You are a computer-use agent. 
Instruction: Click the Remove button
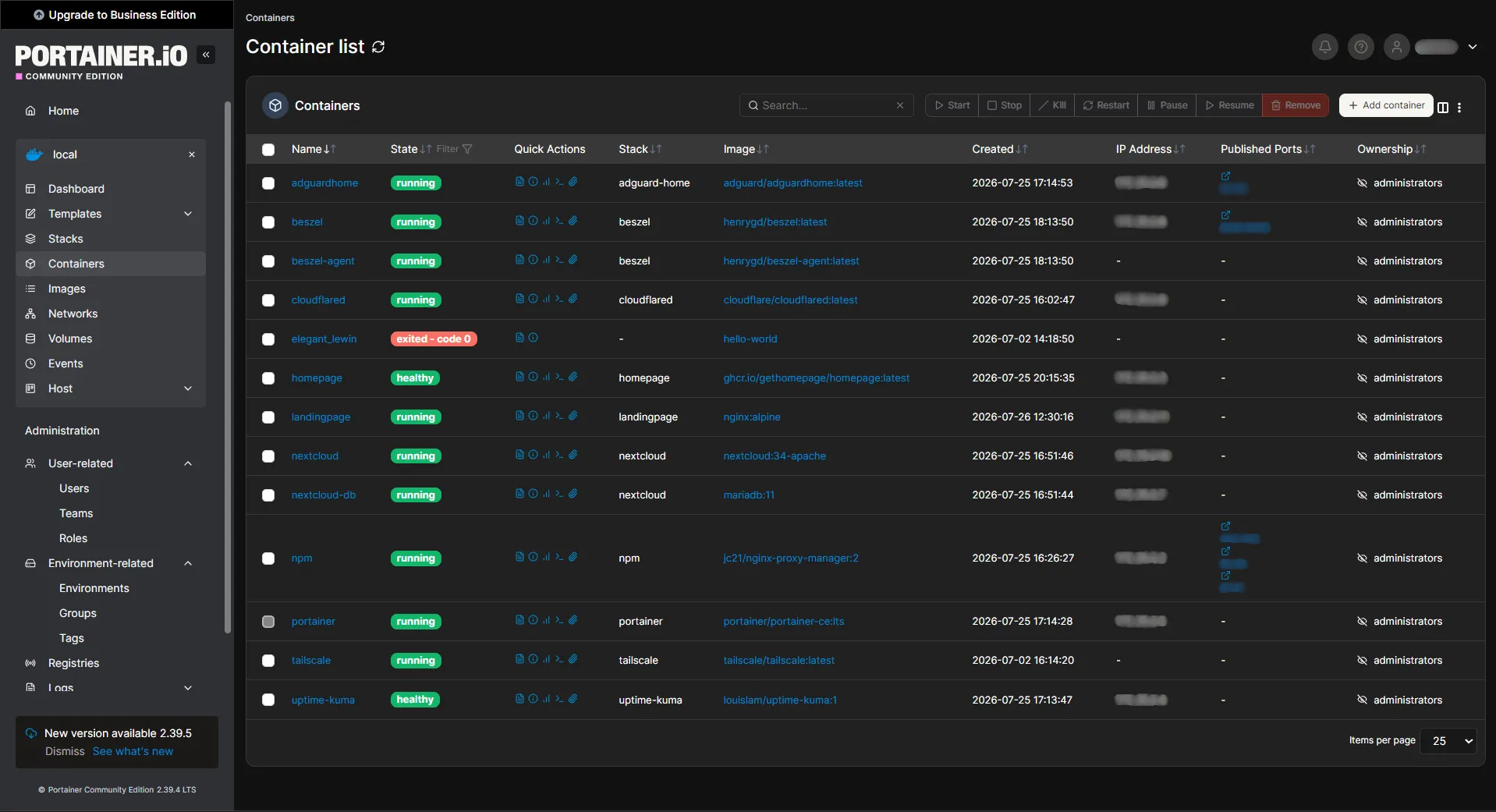[1296, 105]
